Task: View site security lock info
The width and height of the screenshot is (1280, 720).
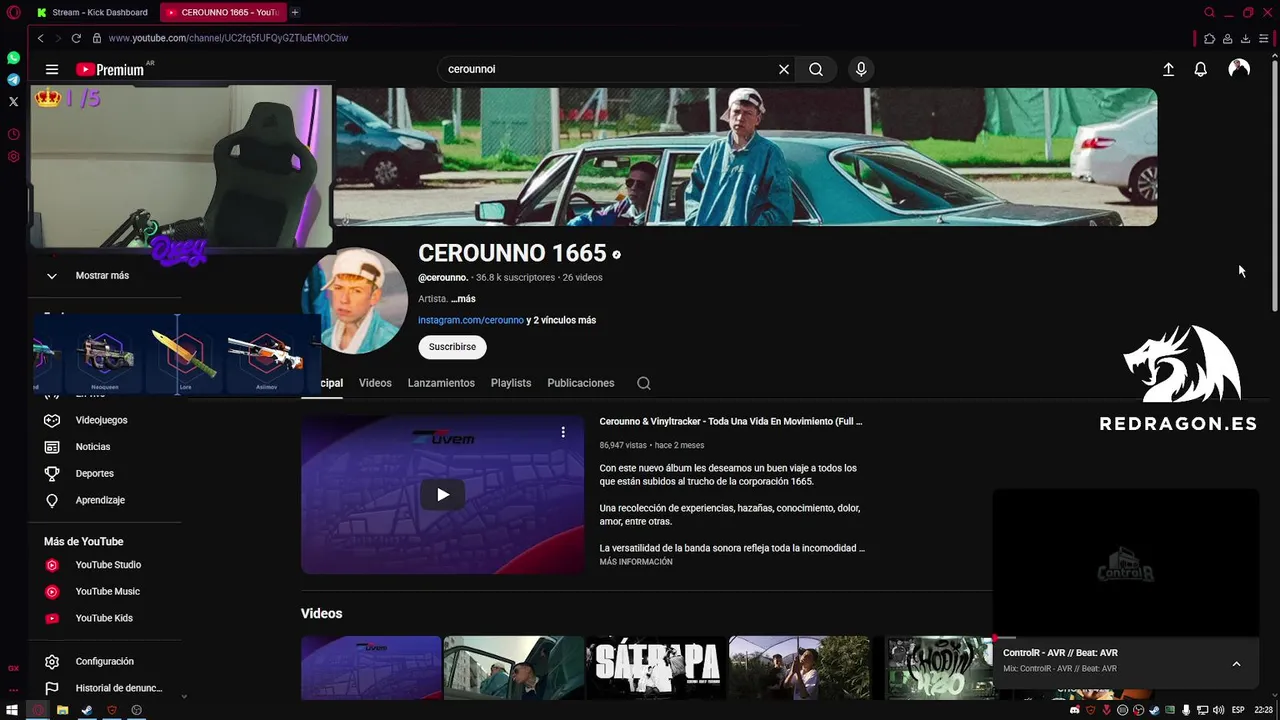Action: point(97,38)
